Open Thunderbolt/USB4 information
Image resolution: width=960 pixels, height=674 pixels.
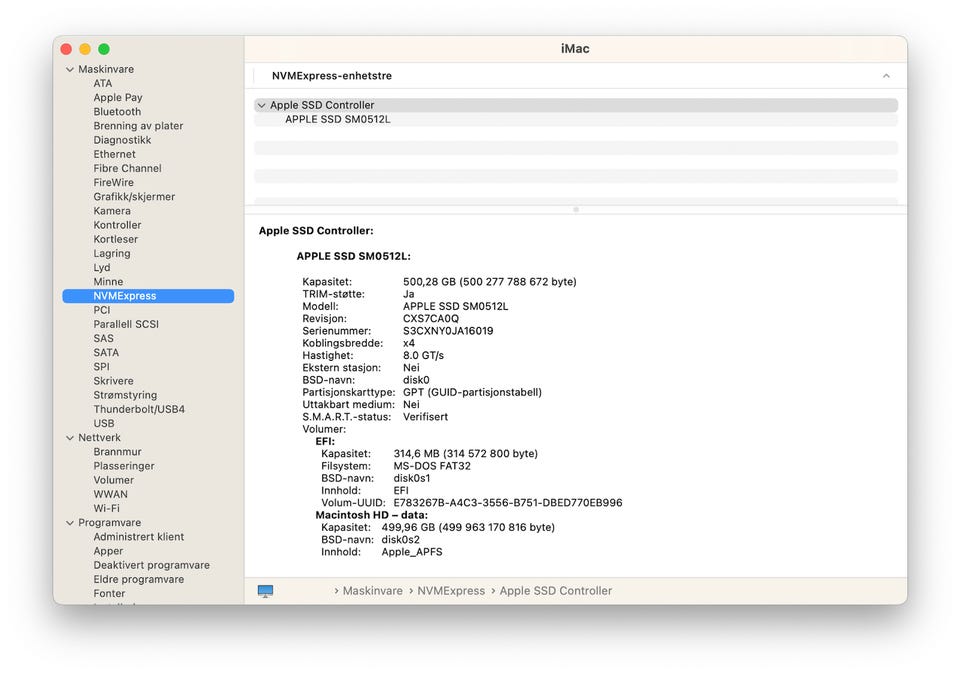coord(139,409)
